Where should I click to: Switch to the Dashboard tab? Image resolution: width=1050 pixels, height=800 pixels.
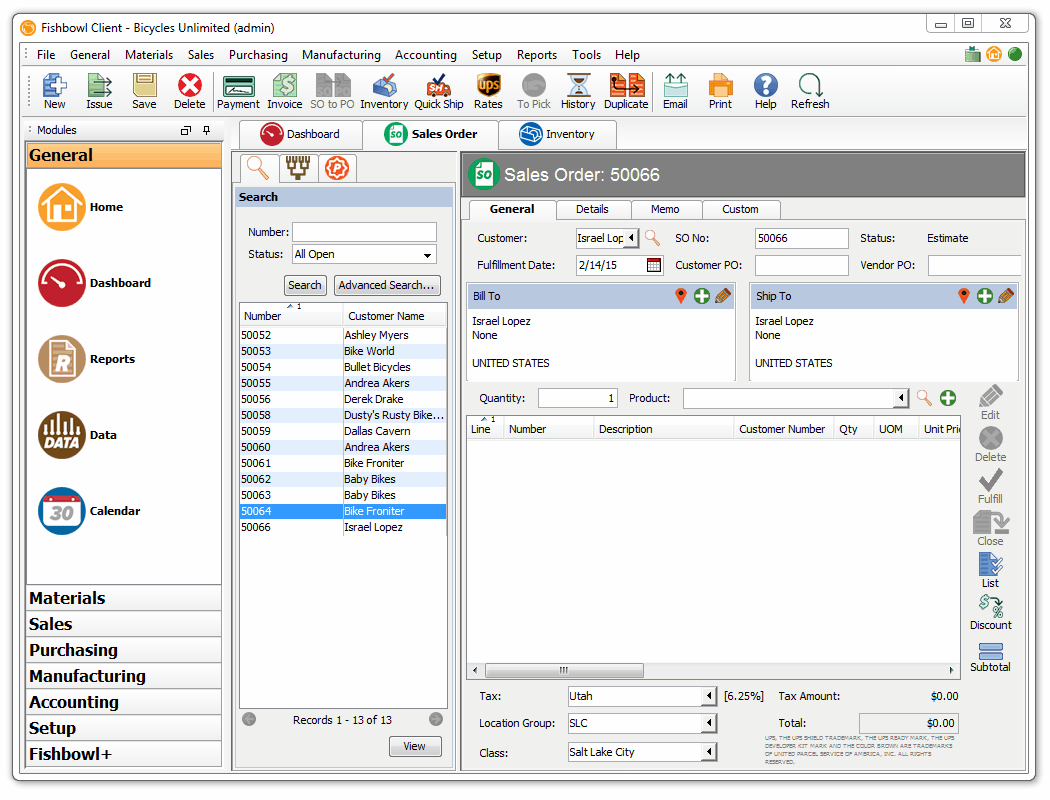(300, 134)
